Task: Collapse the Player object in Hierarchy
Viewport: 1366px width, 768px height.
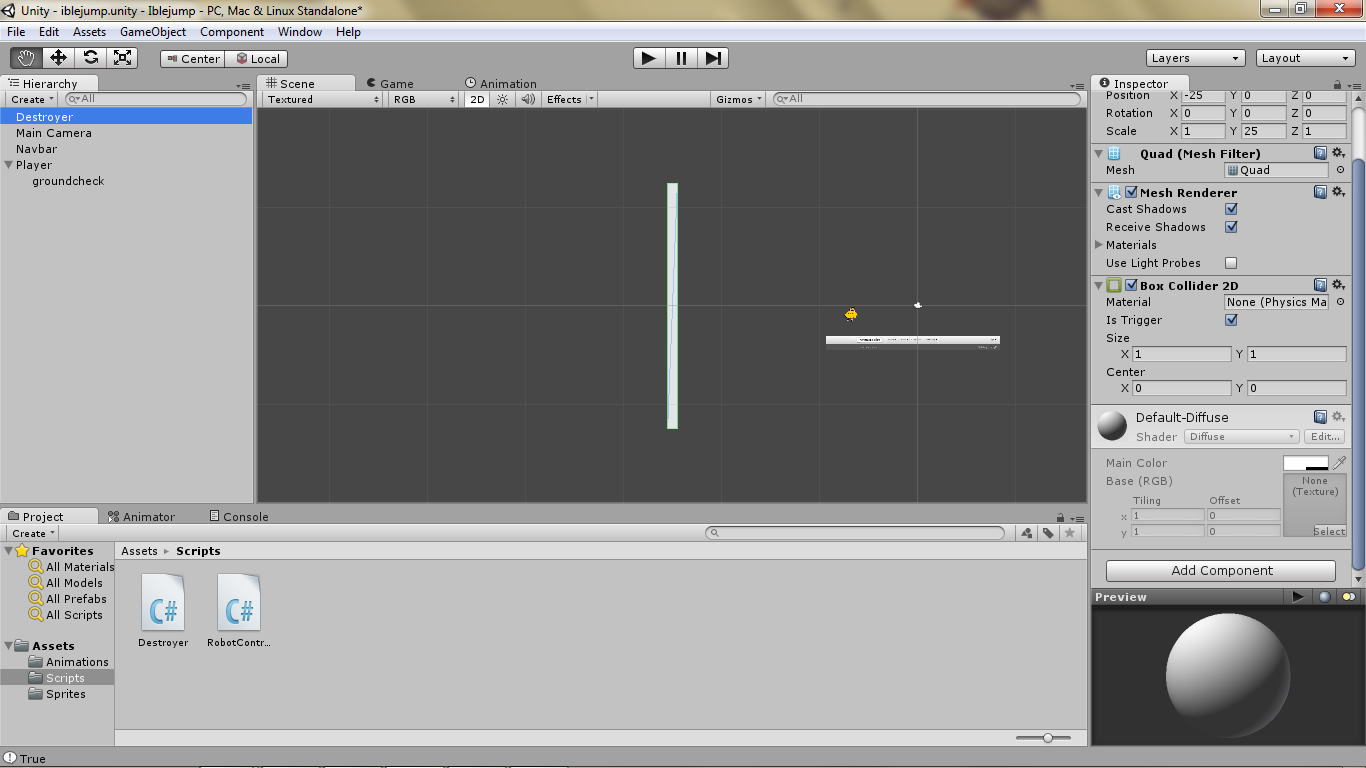Action: [9, 165]
